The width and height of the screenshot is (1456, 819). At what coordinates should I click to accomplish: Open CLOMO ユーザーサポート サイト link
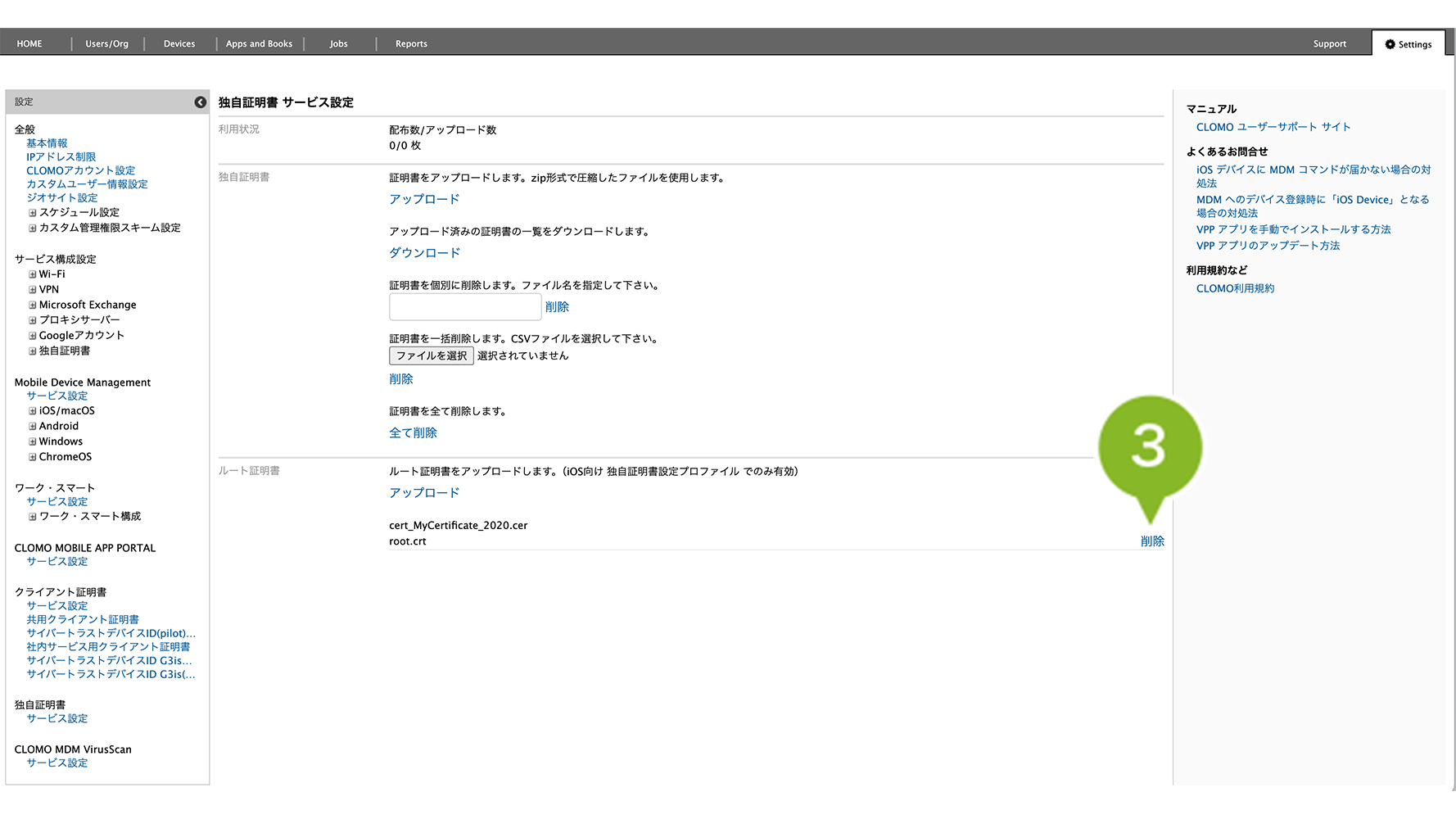pyautogui.click(x=1273, y=128)
